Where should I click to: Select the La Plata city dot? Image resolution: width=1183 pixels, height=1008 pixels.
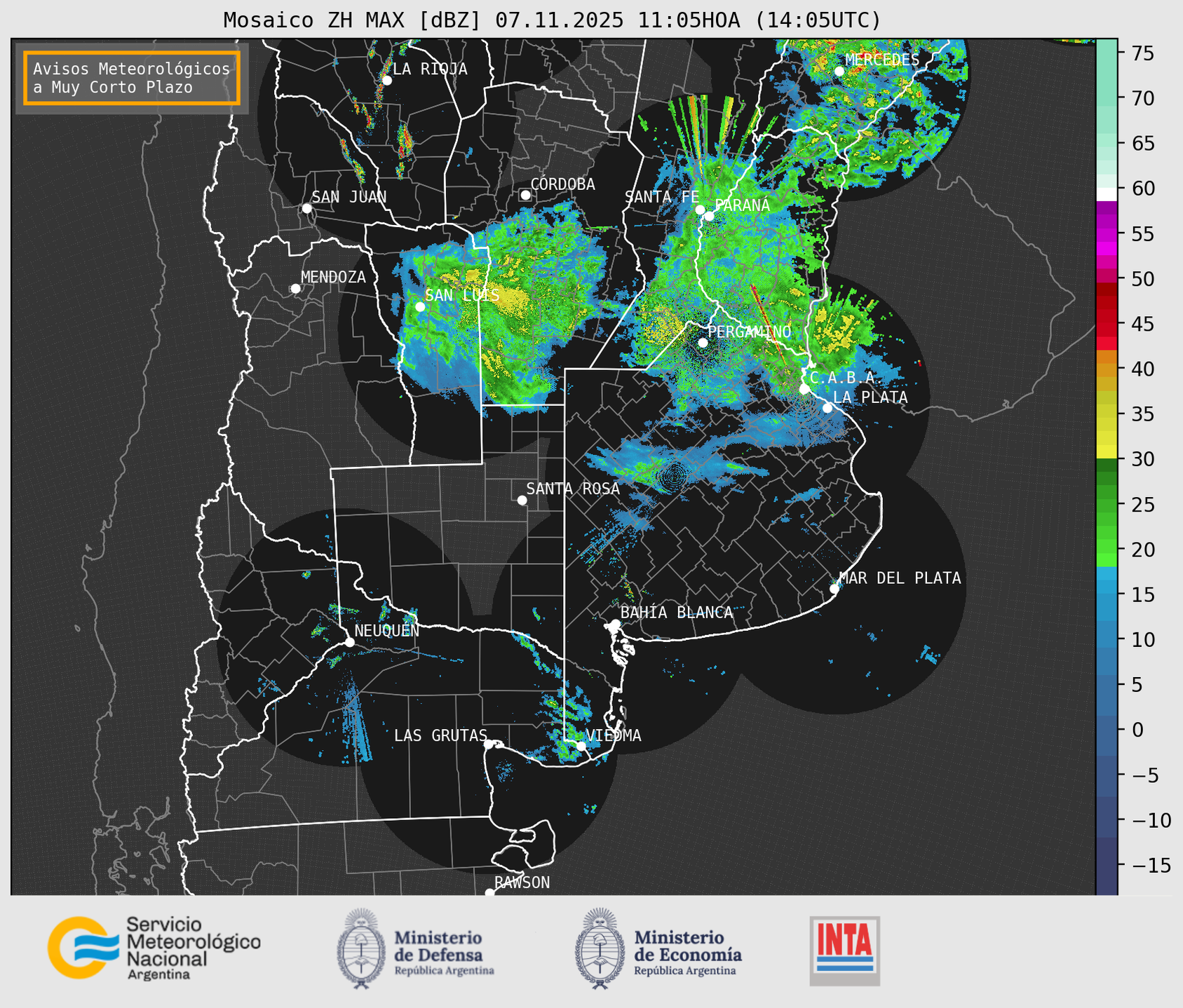click(827, 408)
